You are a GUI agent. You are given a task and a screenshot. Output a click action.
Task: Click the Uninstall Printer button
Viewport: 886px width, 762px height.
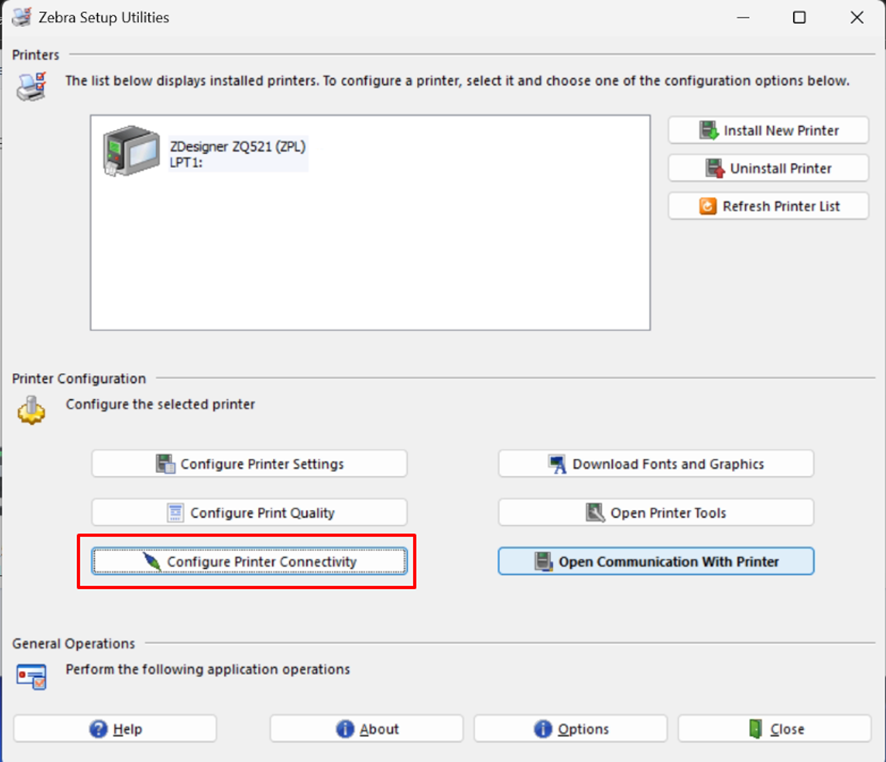(x=768, y=169)
